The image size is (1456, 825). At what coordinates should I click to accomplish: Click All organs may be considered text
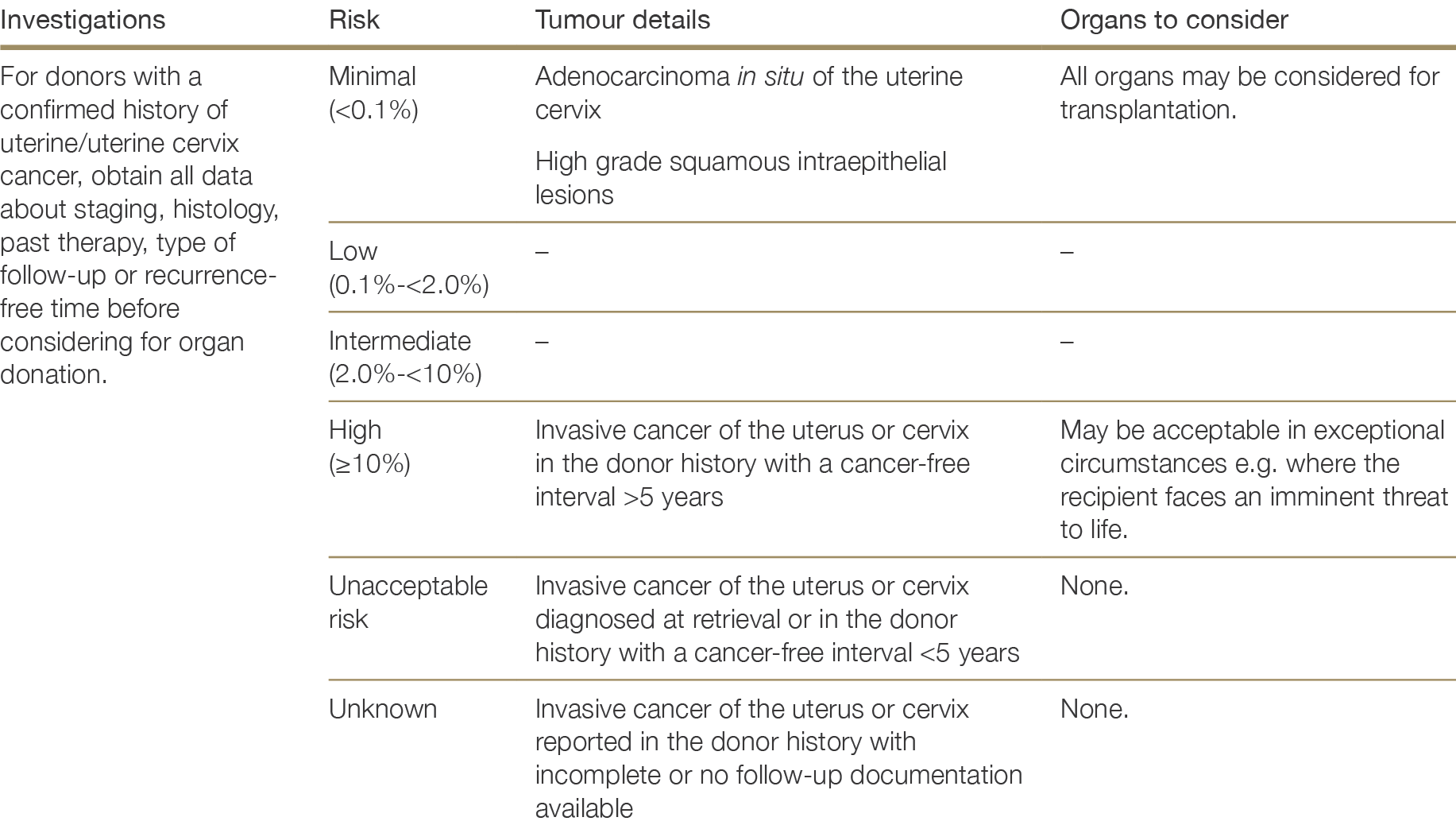[1249, 93]
